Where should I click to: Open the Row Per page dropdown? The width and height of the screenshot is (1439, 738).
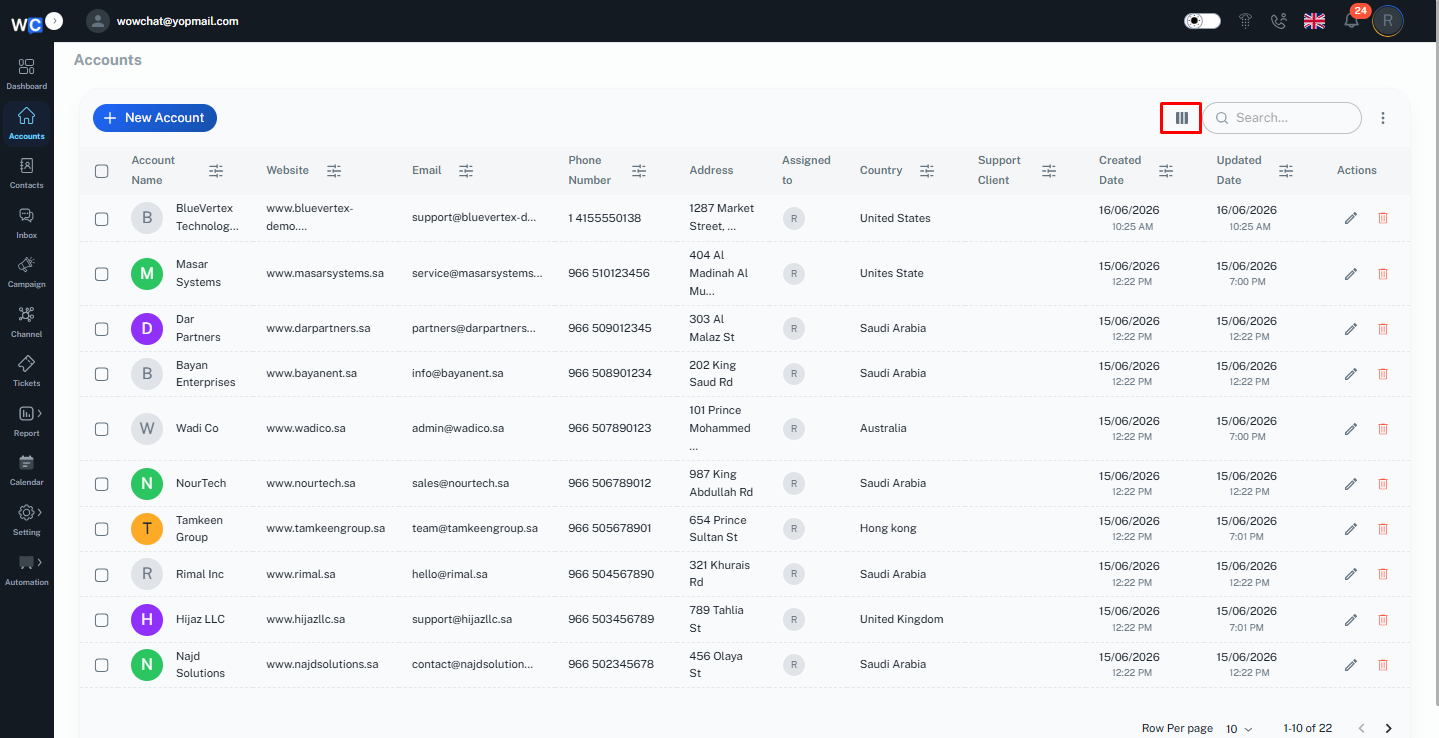point(1239,729)
